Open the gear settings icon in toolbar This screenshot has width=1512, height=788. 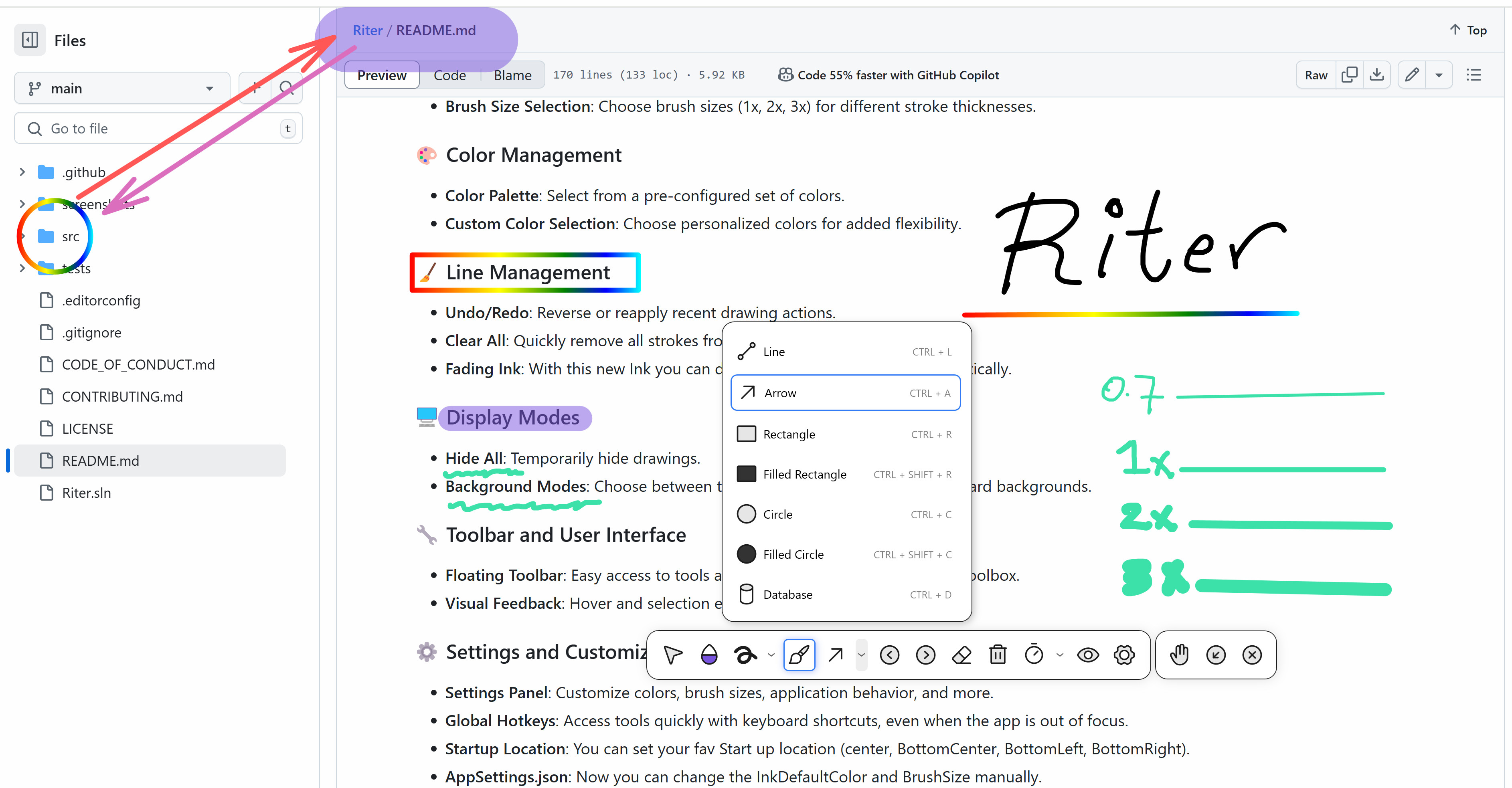tap(1123, 655)
